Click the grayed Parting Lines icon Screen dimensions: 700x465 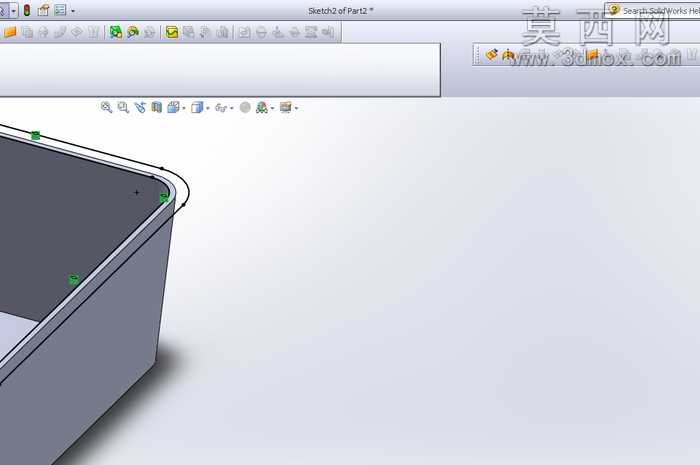coord(261,32)
